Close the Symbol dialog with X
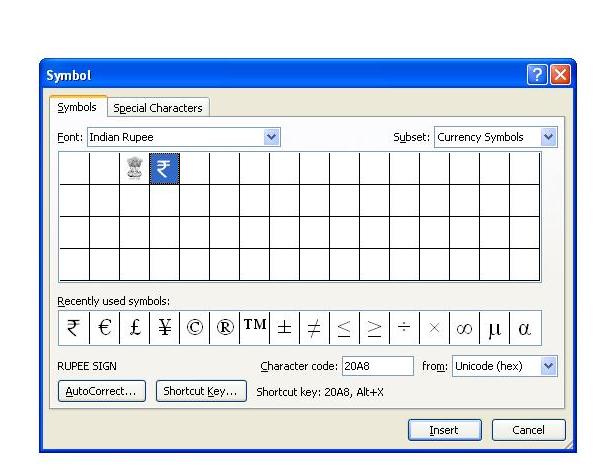615x475 pixels. click(x=560, y=75)
